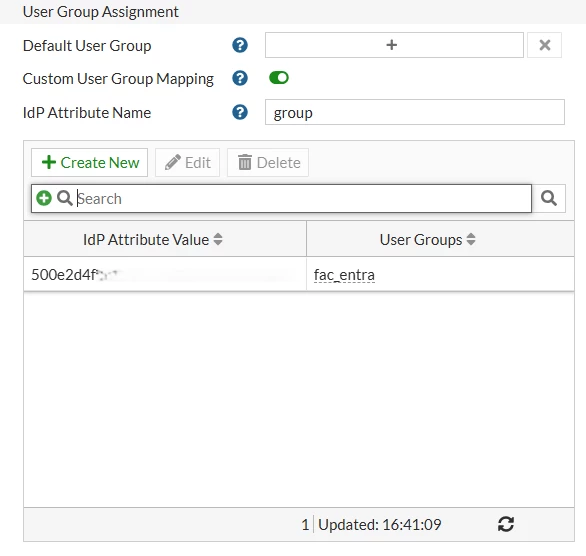Viewport: 586px width, 556px height.
Task: Click into the Search text field
Action: click(x=303, y=198)
